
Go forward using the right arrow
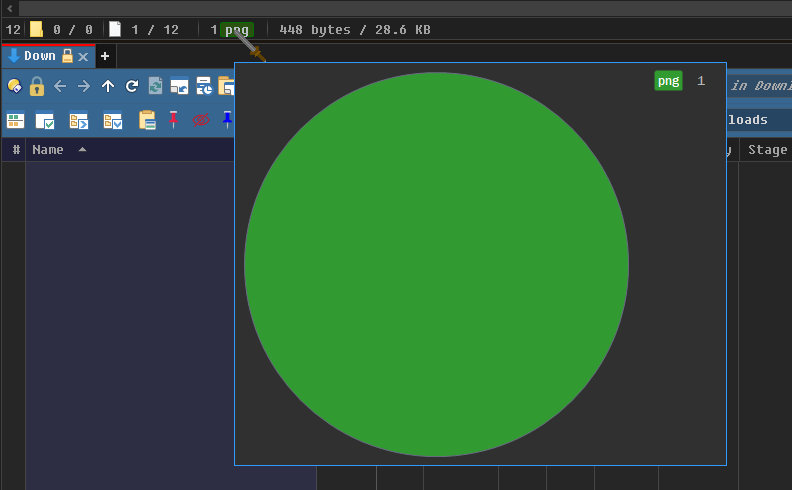tap(84, 86)
